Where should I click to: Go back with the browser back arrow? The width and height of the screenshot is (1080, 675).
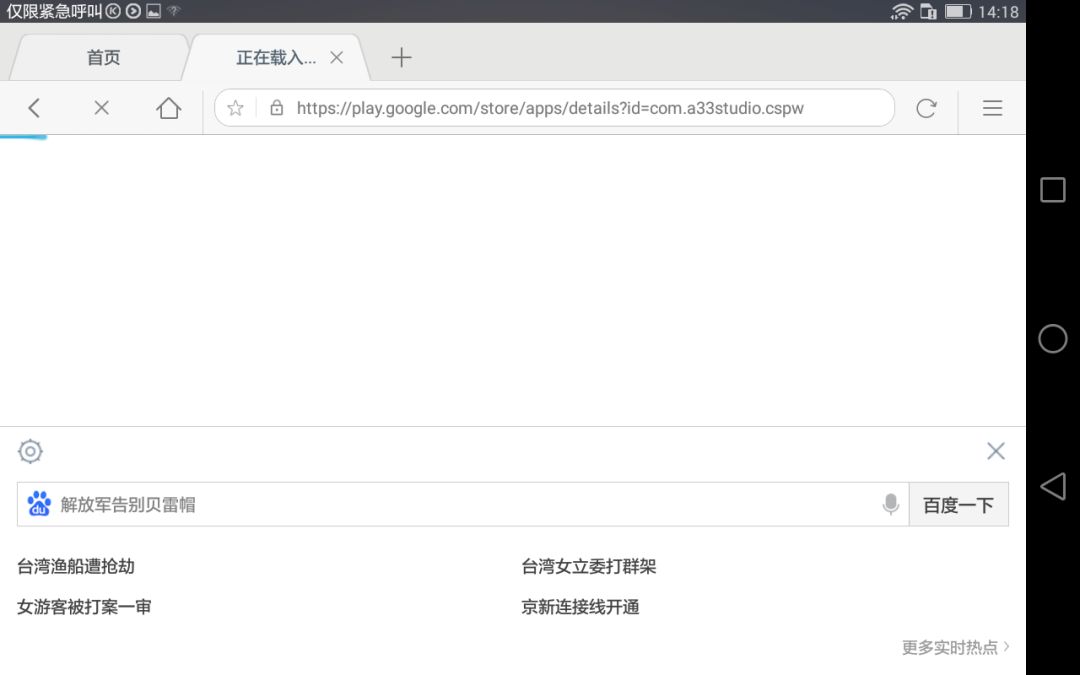pos(34,108)
